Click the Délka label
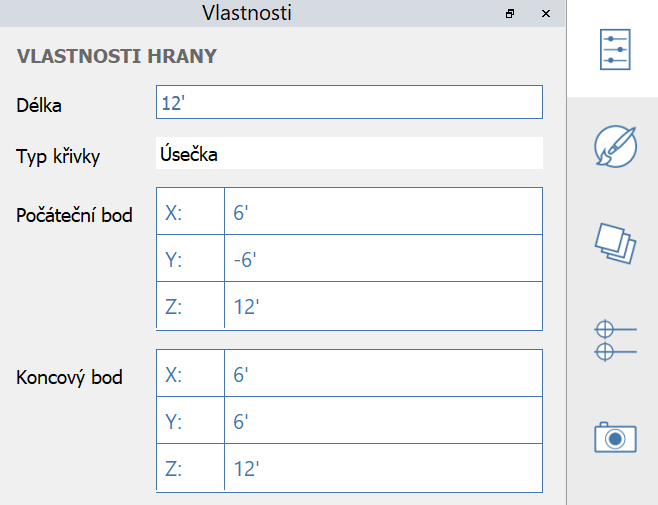Viewport: 658px width, 505px height. [46, 103]
